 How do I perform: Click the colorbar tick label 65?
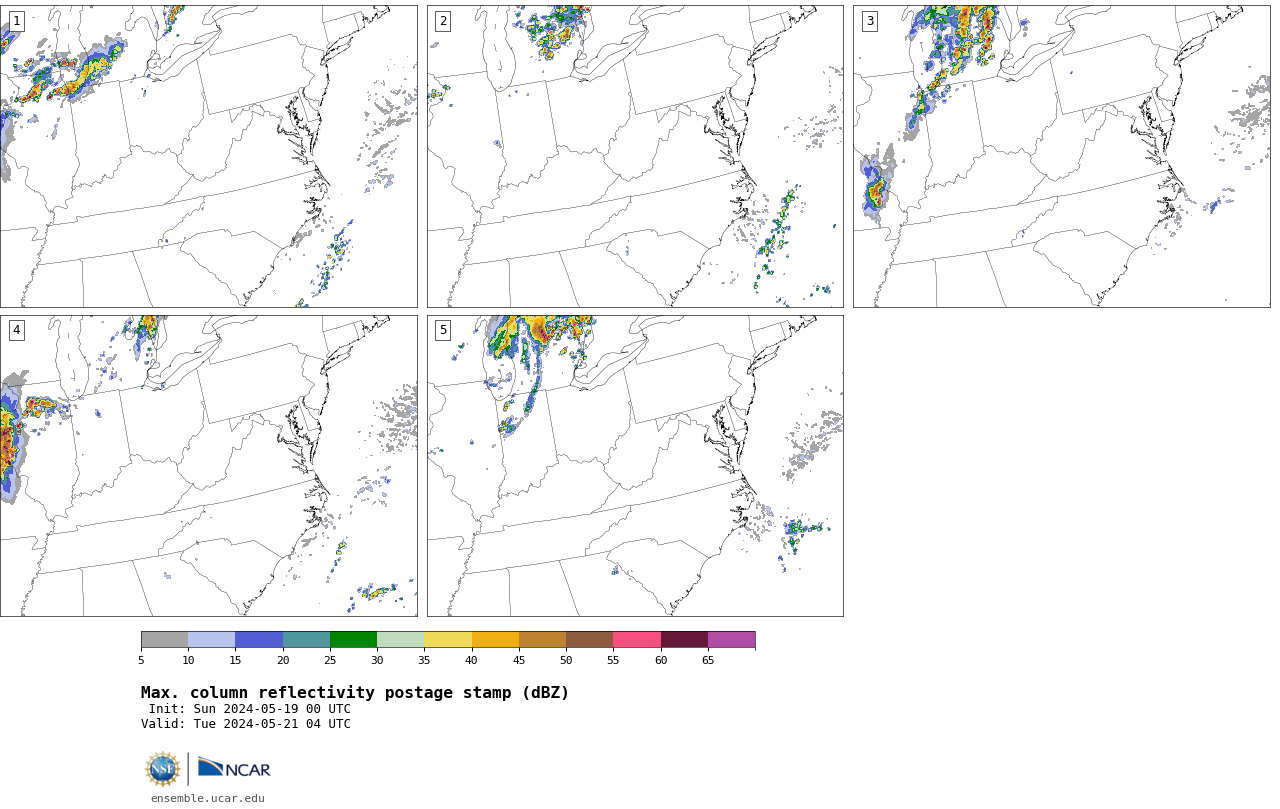[x=708, y=660]
